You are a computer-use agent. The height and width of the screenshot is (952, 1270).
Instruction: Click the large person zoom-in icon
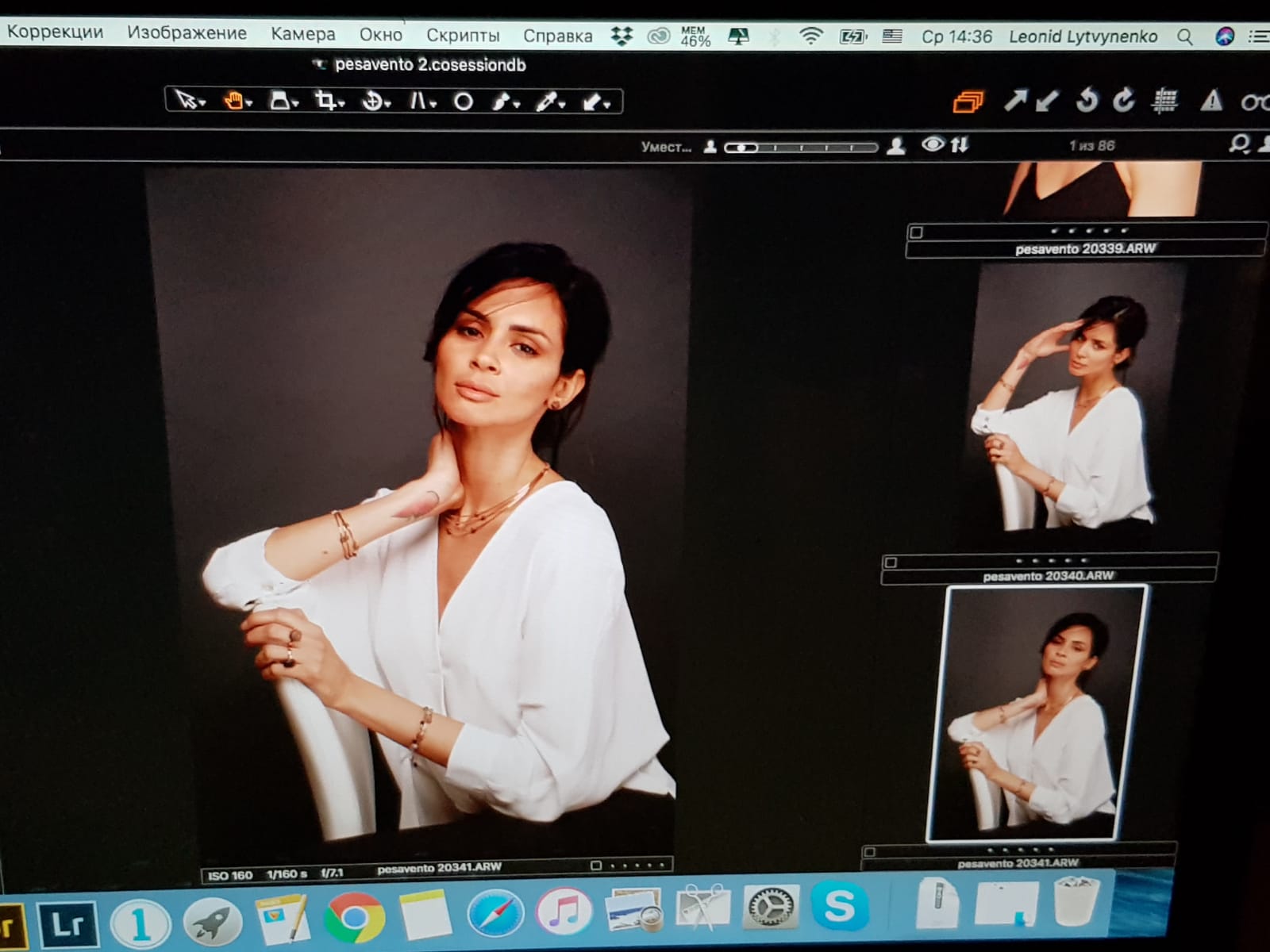896,146
